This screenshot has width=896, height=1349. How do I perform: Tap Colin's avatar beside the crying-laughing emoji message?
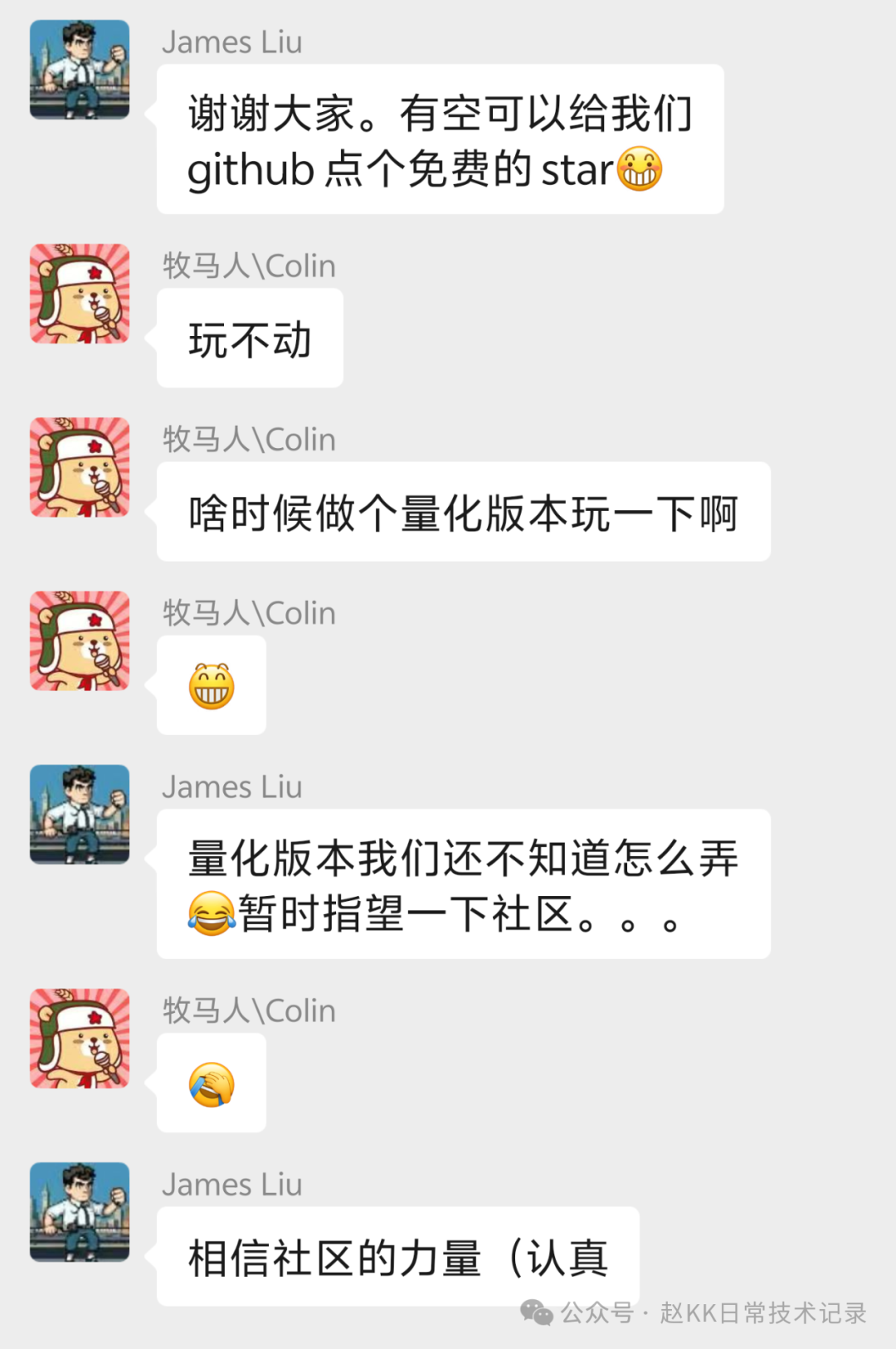(x=80, y=1038)
